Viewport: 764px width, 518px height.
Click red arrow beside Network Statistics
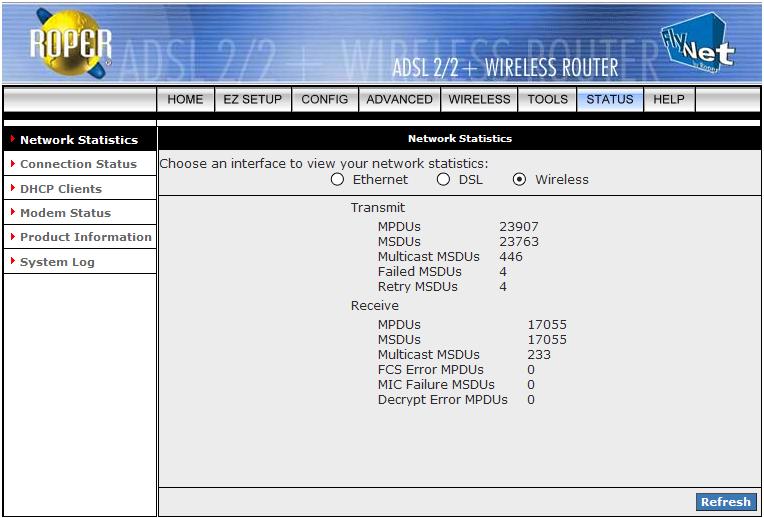tap(12, 140)
